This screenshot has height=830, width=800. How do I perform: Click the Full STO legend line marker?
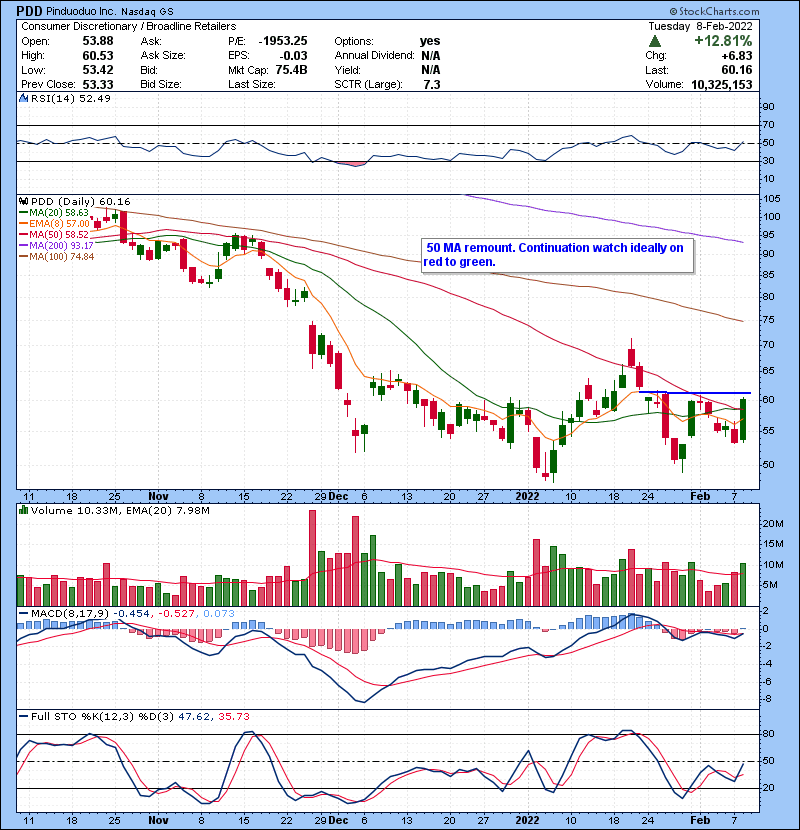tap(24, 717)
